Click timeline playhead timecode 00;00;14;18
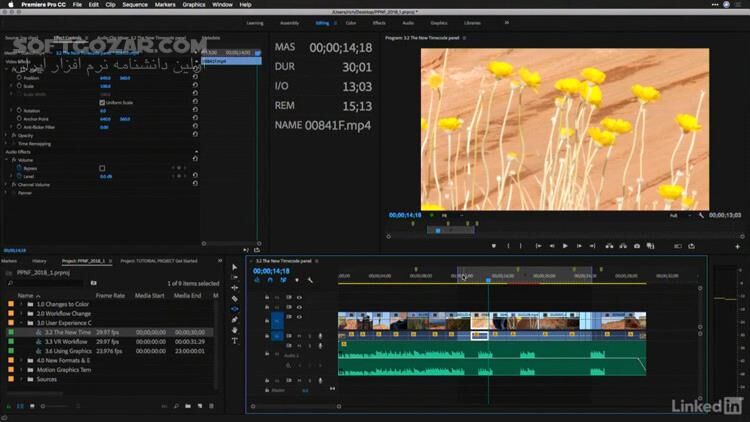 pyautogui.click(x=271, y=271)
